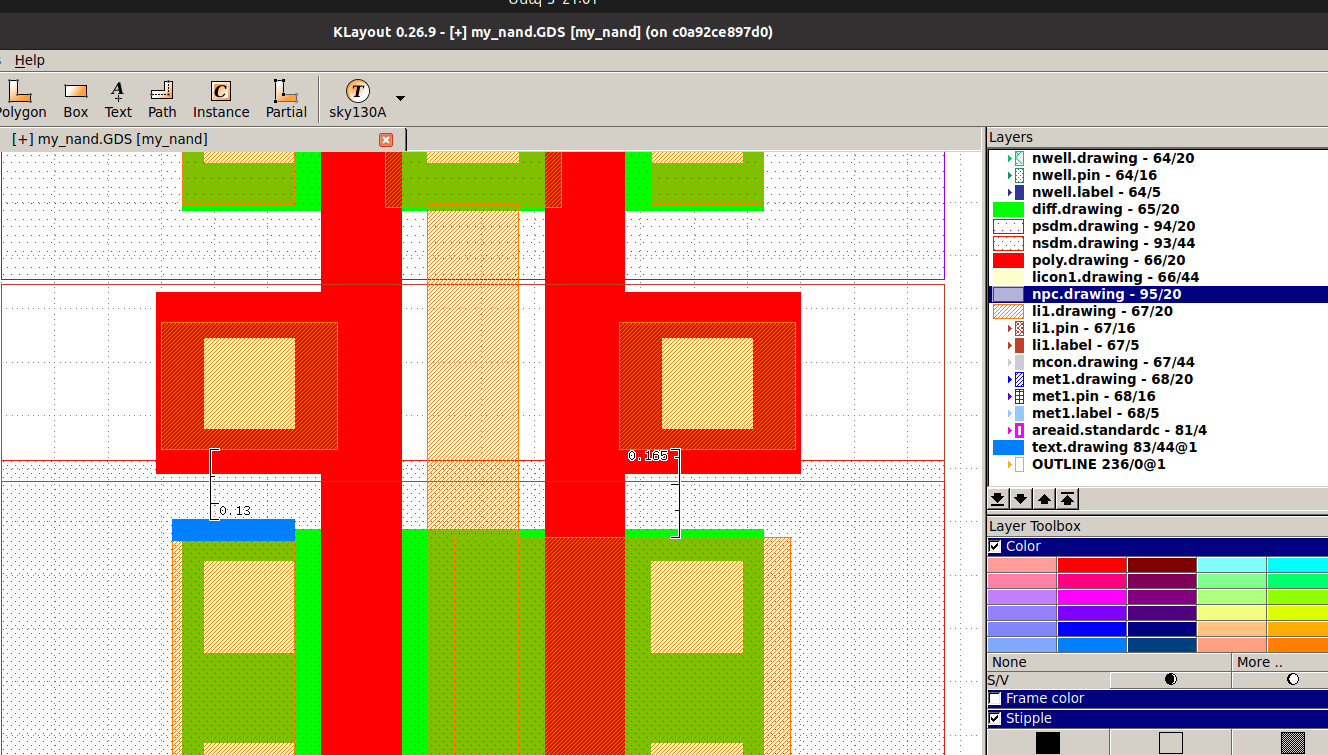Click the li1.drawing hatched layer swatch
This screenshot has height=755, width=1328.
[1008, 311]
